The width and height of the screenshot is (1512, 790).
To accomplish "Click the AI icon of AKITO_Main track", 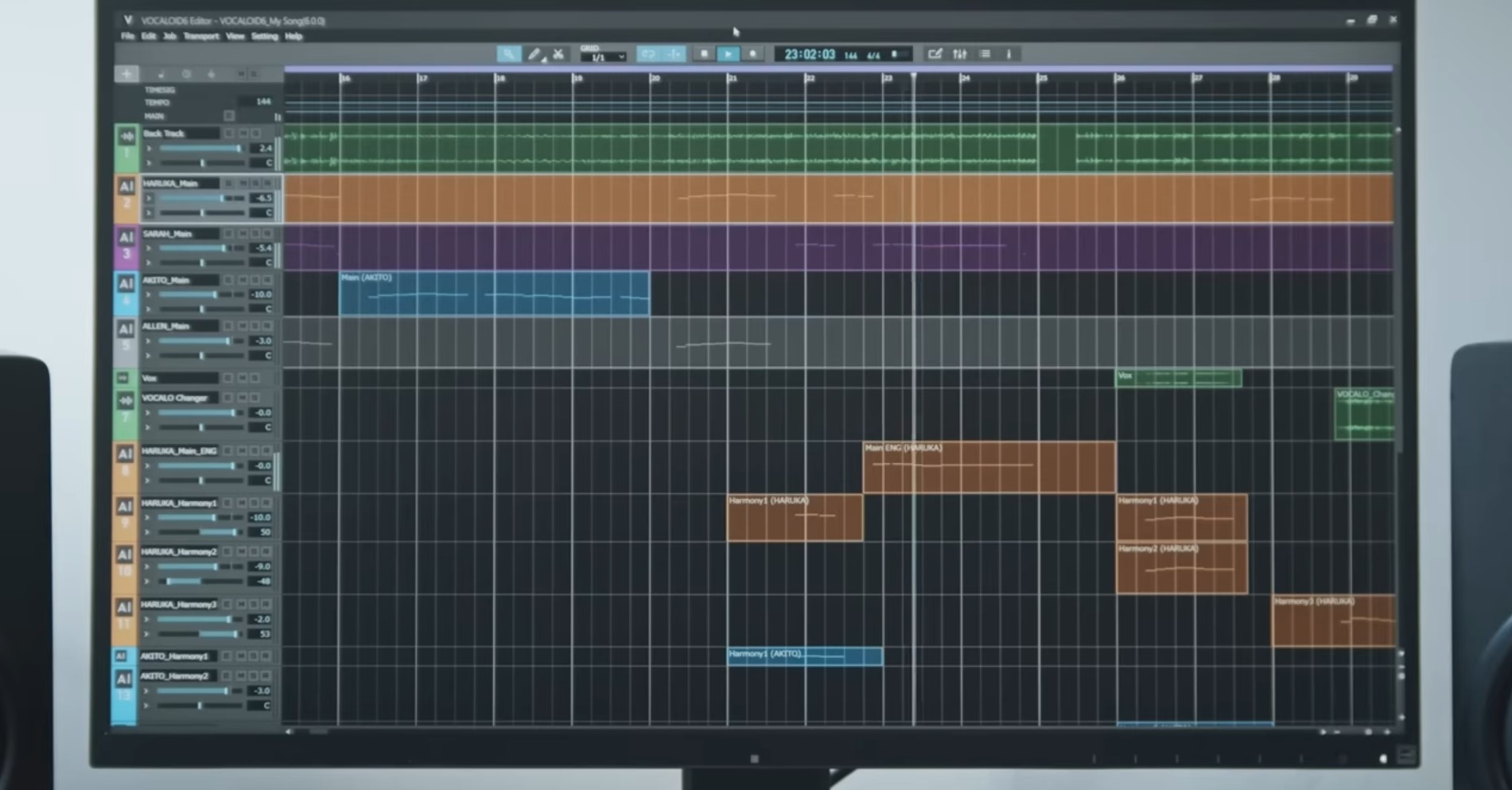I will tap(126, 284).
